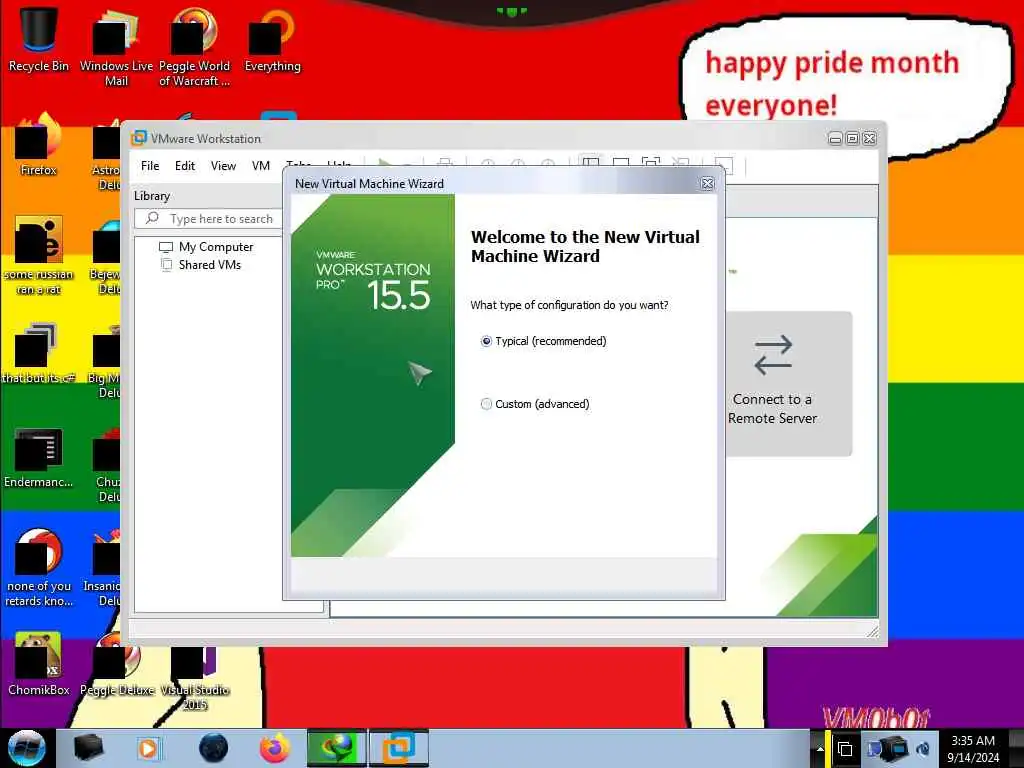Image resolution: width=1024 pixels, height=768 pixels.
Task: Close the New Virtual Machine Wizard dialog
Action: point(707,184)
